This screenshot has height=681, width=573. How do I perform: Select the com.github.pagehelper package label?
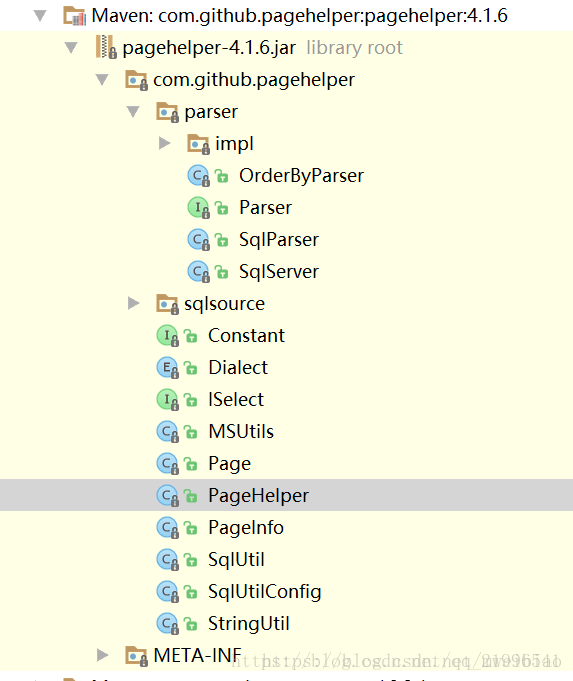(254, 80)
